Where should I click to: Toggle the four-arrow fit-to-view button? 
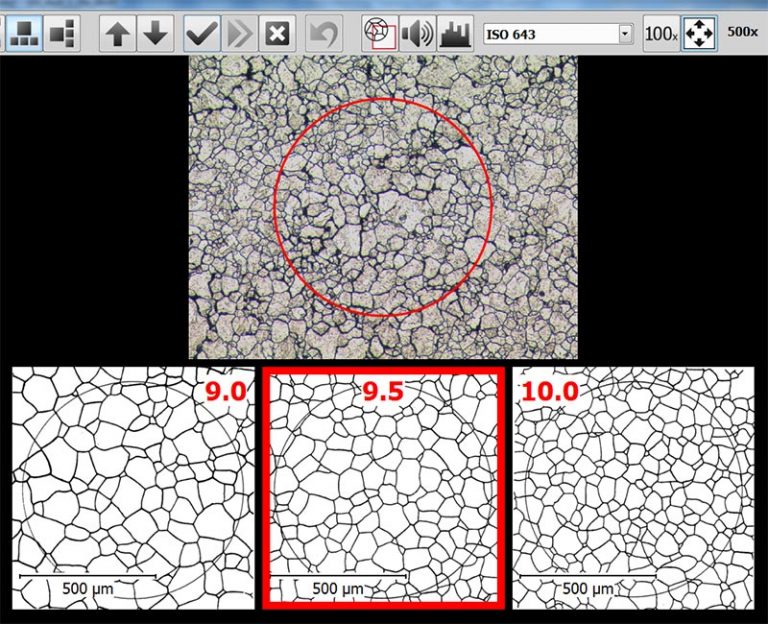[x=698, y=34]
